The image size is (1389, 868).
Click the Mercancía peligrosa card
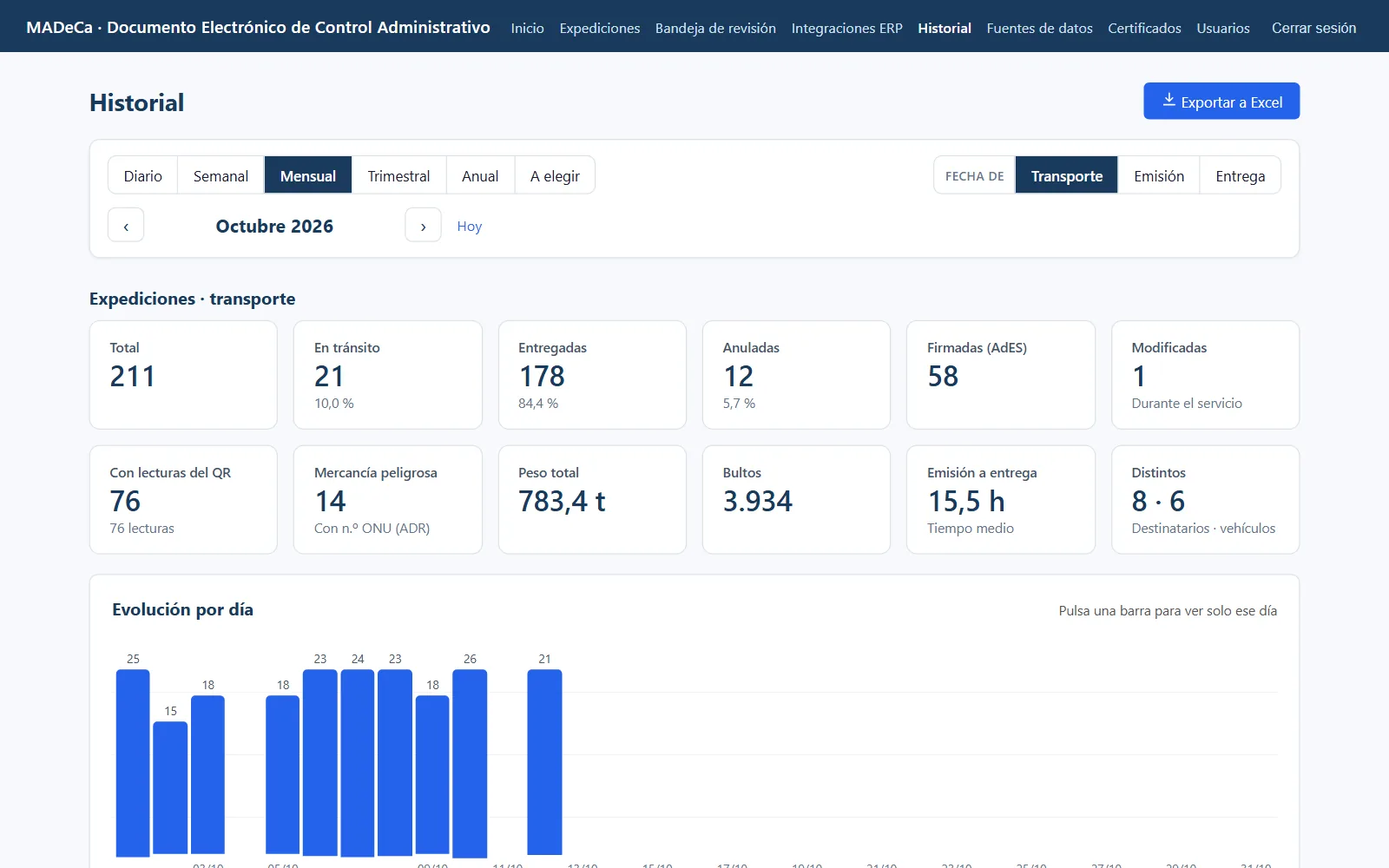[x=387, y=500]
